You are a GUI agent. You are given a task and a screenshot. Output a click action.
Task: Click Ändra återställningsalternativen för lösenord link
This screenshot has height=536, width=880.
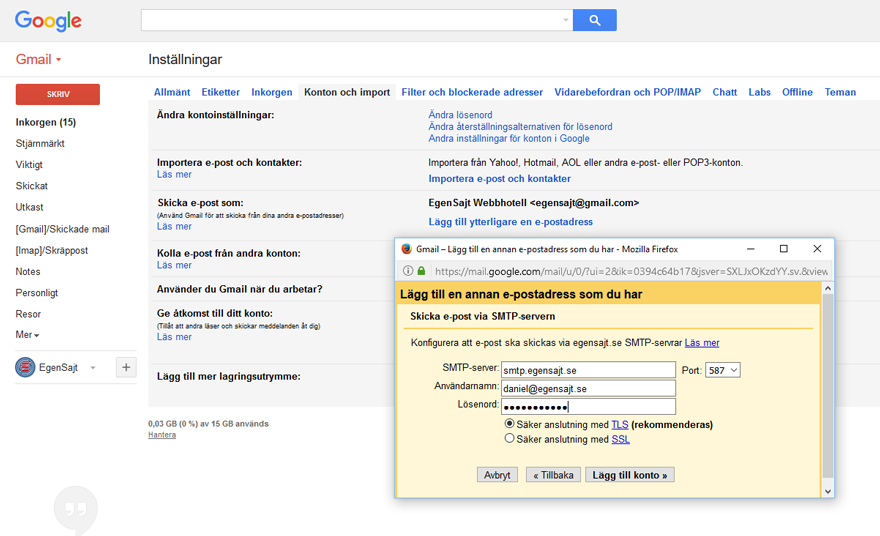pyautogui.click(x=520, y=126)
